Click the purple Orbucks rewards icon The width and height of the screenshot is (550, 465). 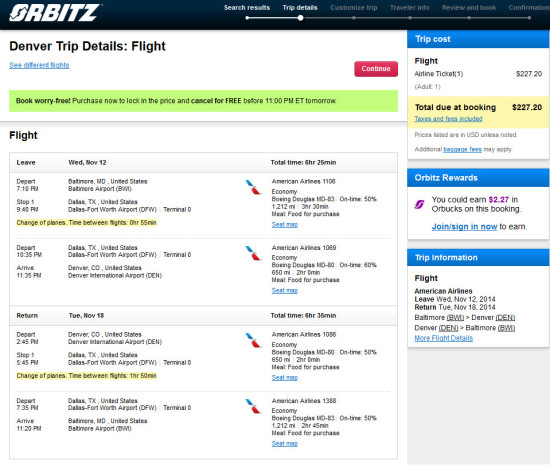pyautogui.click(x=420, y=204)
